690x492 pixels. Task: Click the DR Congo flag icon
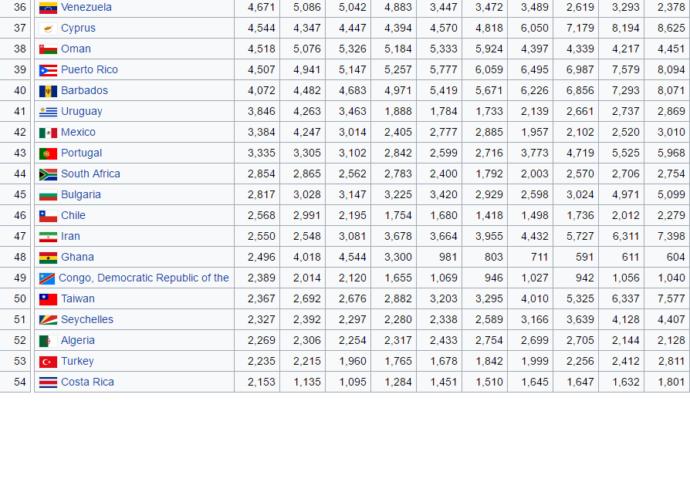(x=47, y=279)
